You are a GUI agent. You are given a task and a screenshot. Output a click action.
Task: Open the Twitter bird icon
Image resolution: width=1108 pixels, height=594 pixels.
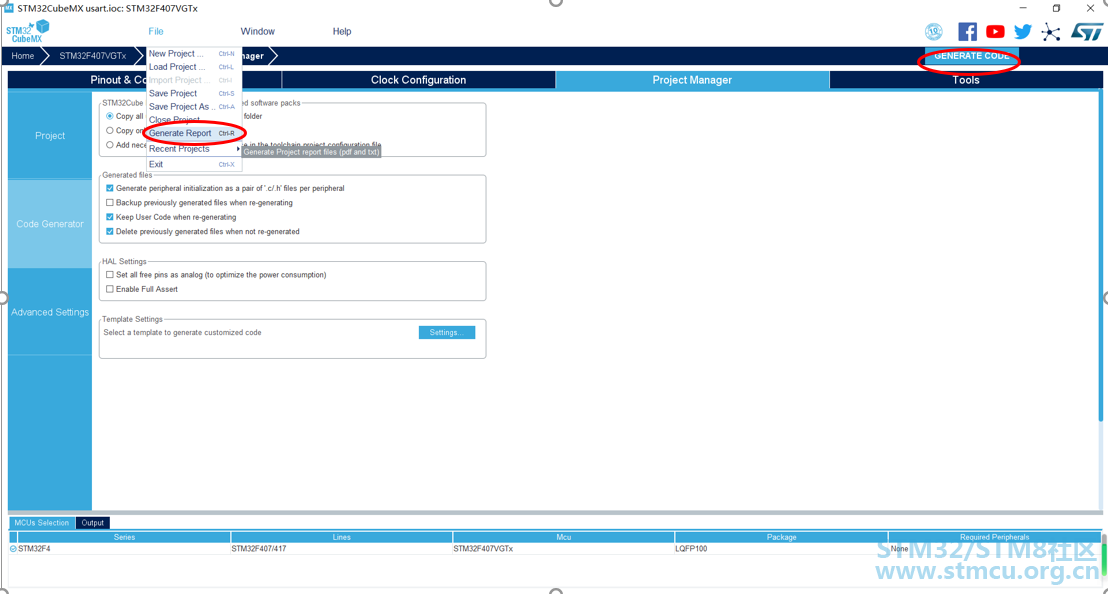pos(1022,32)
